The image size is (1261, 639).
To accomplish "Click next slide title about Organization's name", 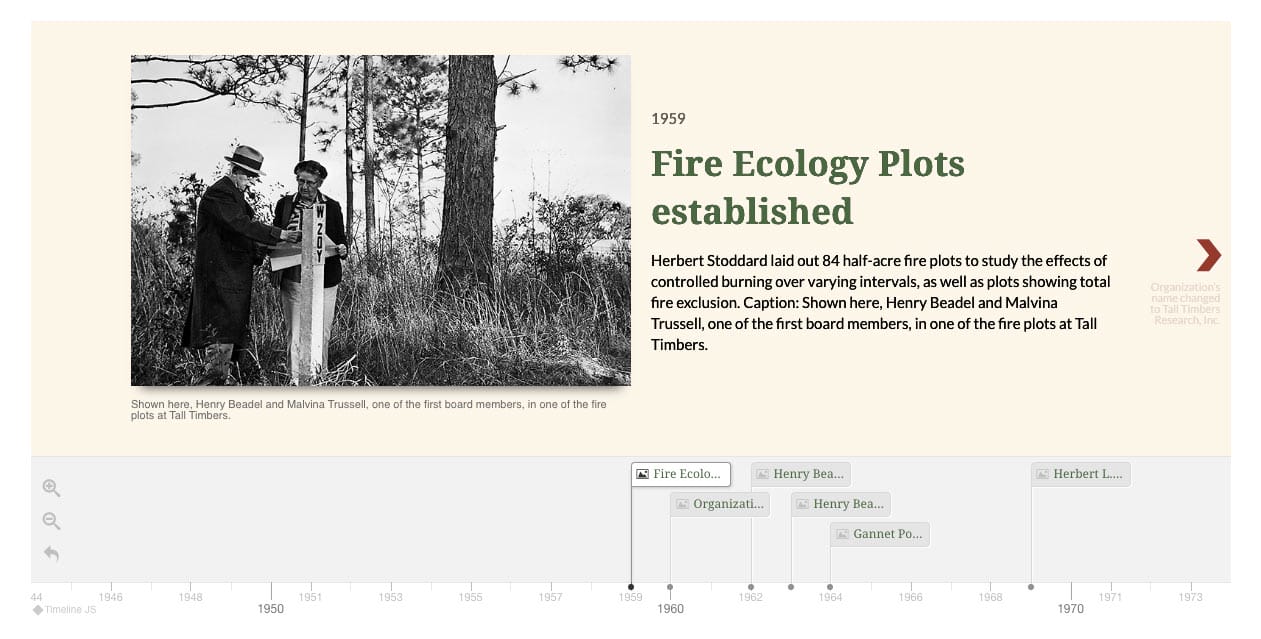I will (1185, 304).
